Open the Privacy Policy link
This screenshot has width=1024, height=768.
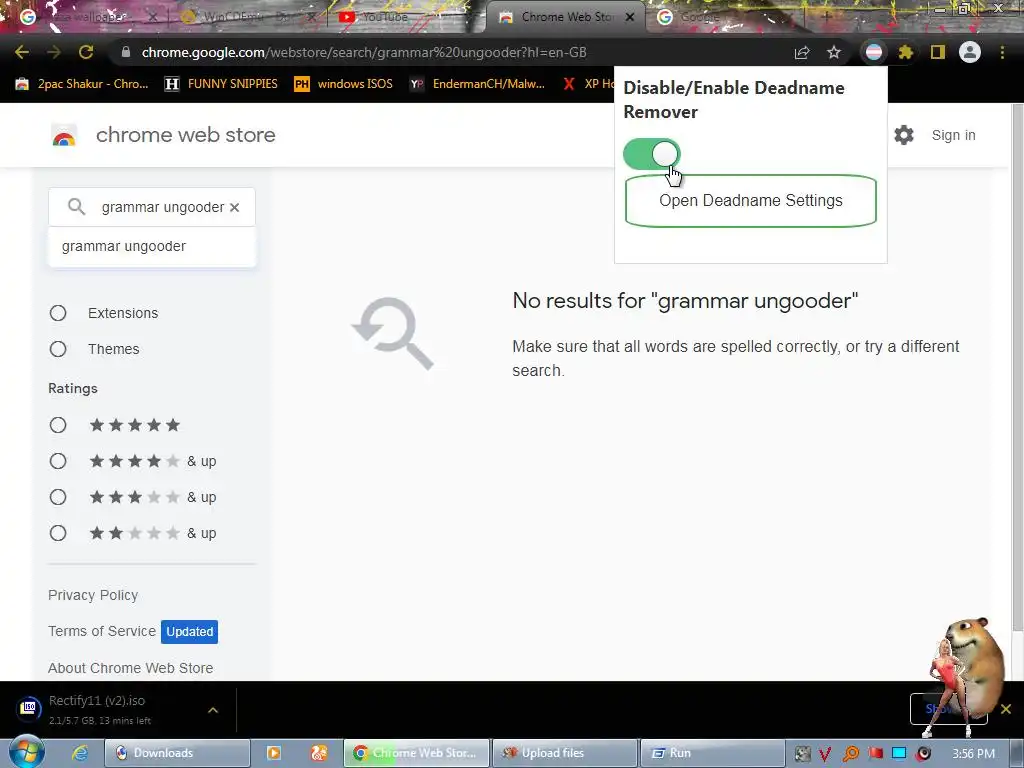[93, 595]
